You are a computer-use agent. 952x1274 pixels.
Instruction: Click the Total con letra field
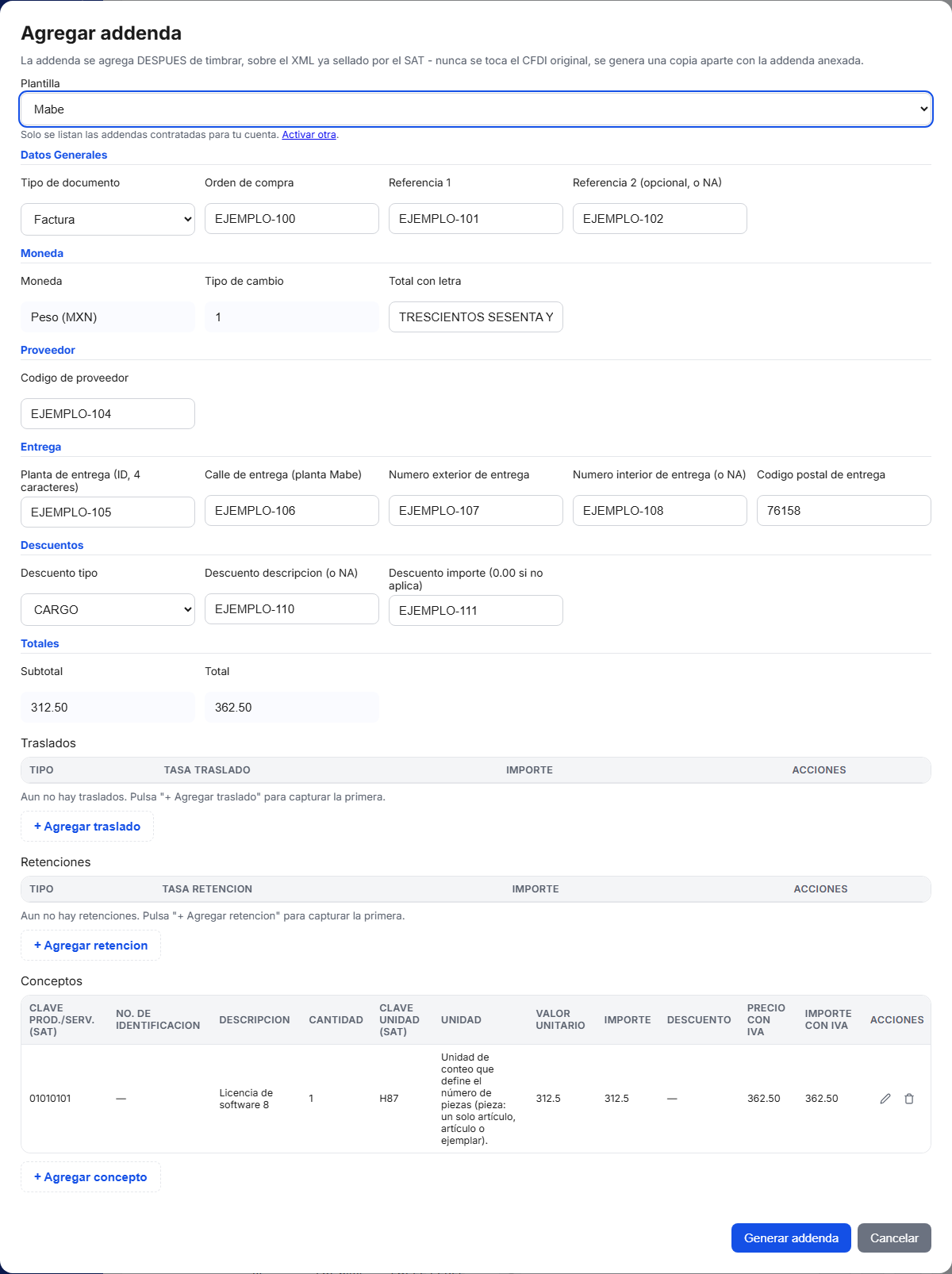[x=476, y=317]
